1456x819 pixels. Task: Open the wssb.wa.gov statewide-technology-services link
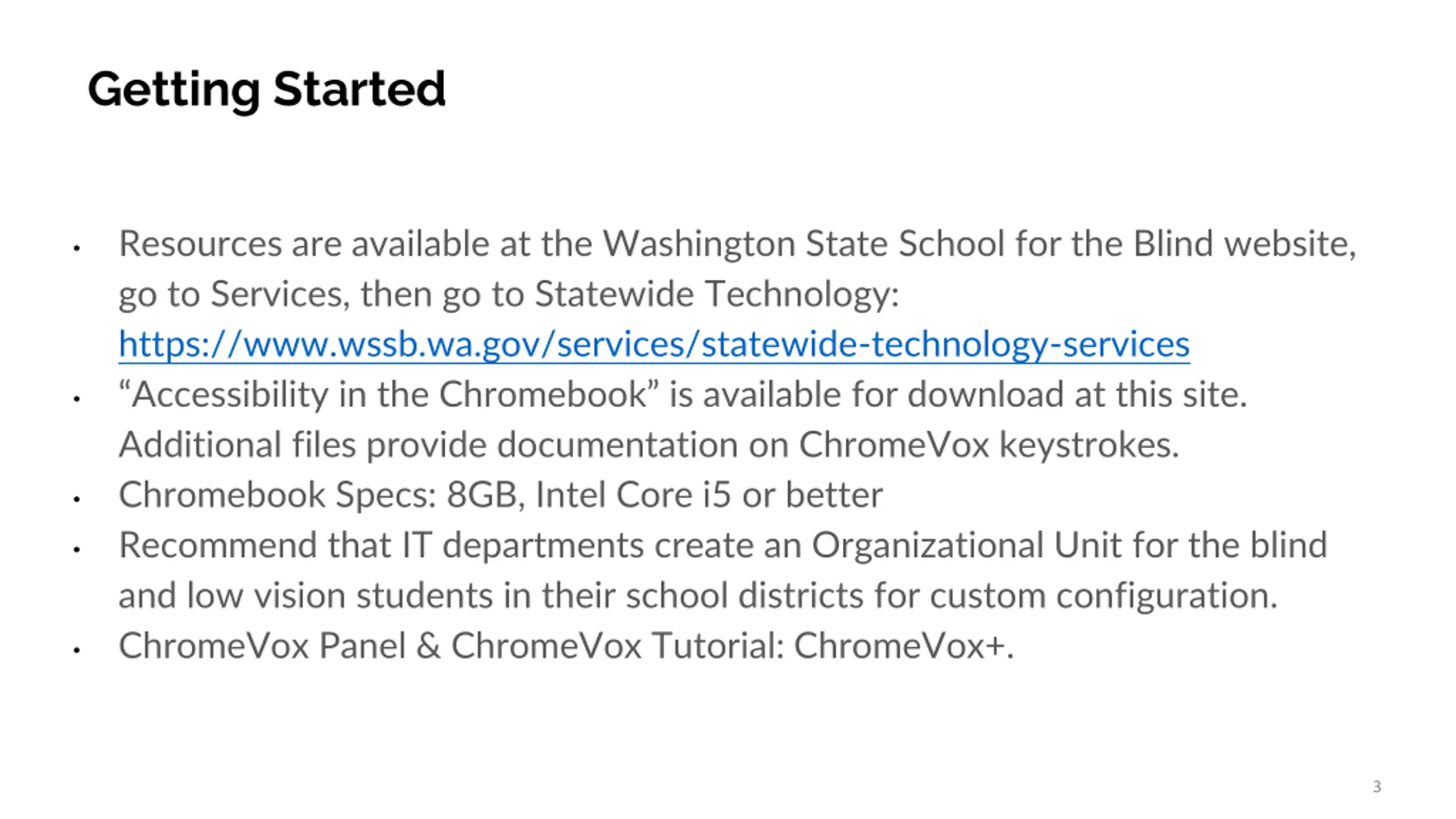coord(654,345)
